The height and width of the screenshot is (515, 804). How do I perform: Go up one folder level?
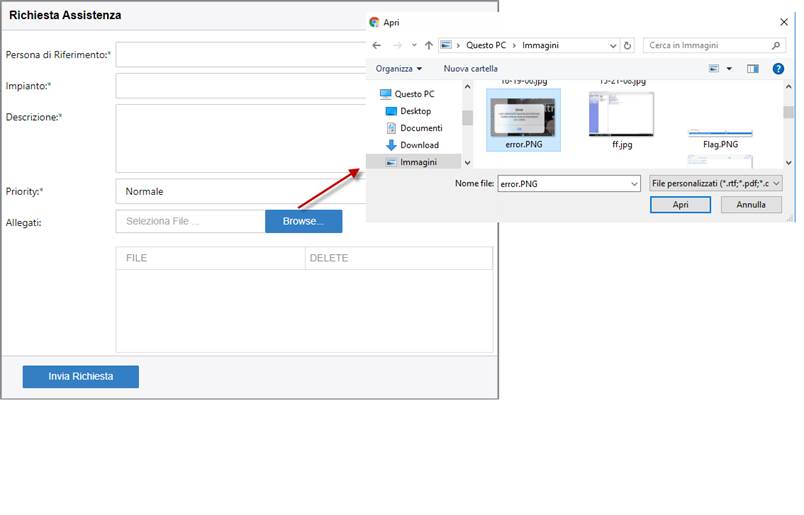tap(428, 45)
